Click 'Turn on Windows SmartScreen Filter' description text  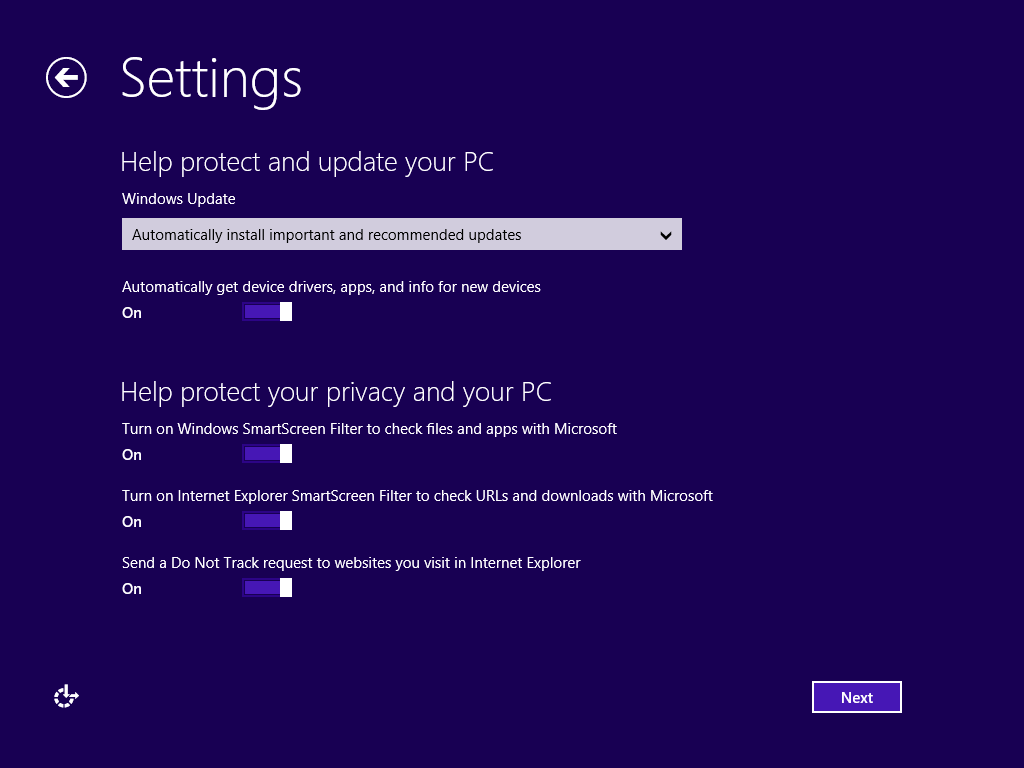coord(369,429)
